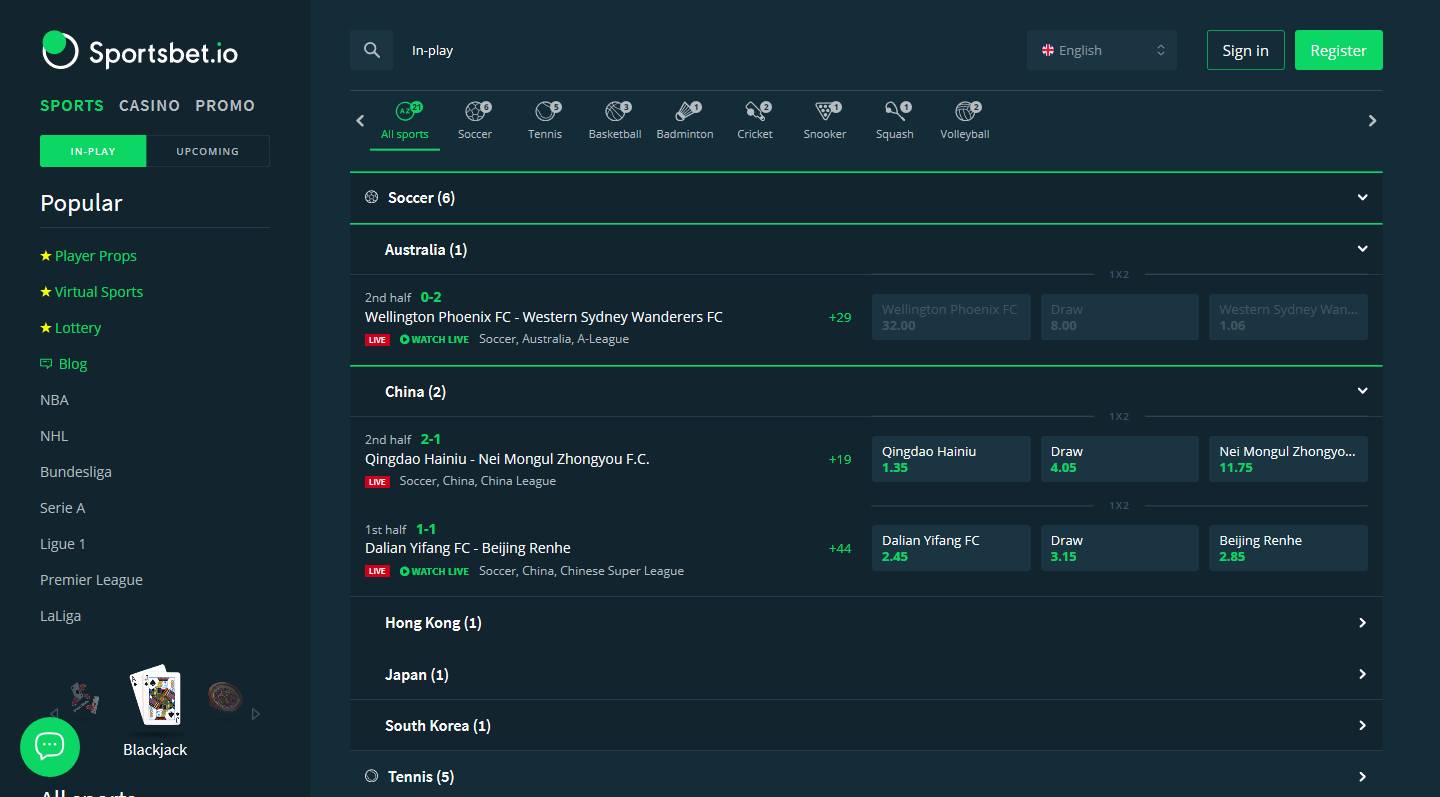Click the Sign in button
Screen dimensions: 1440x797
[x=1245, y=50]
